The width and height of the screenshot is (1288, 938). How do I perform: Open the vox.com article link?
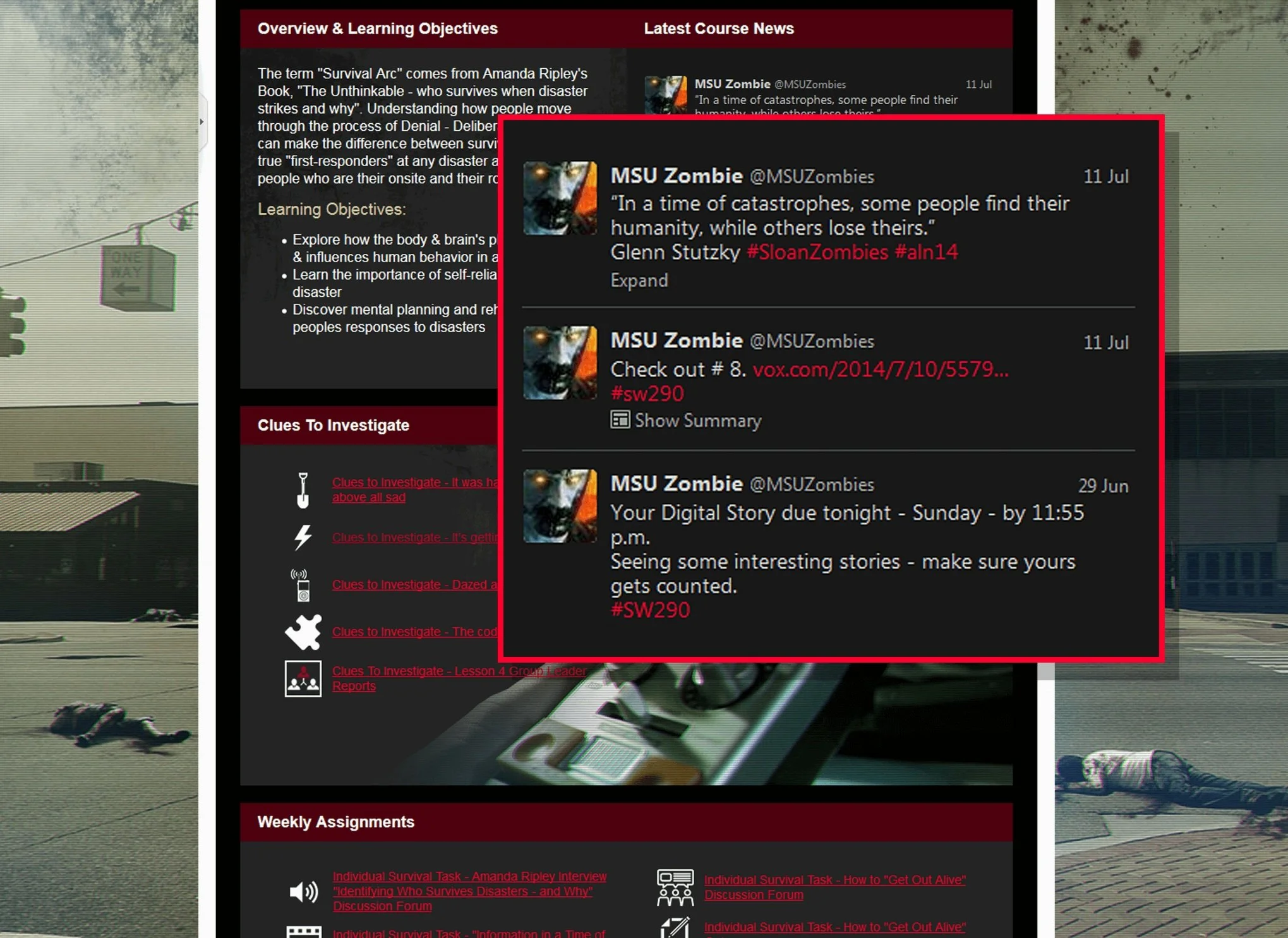click(880, 370)
